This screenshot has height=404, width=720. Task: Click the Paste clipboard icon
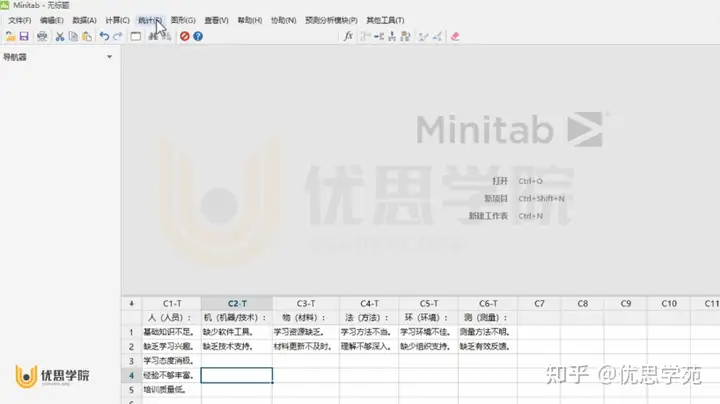[x=87, y=36]
